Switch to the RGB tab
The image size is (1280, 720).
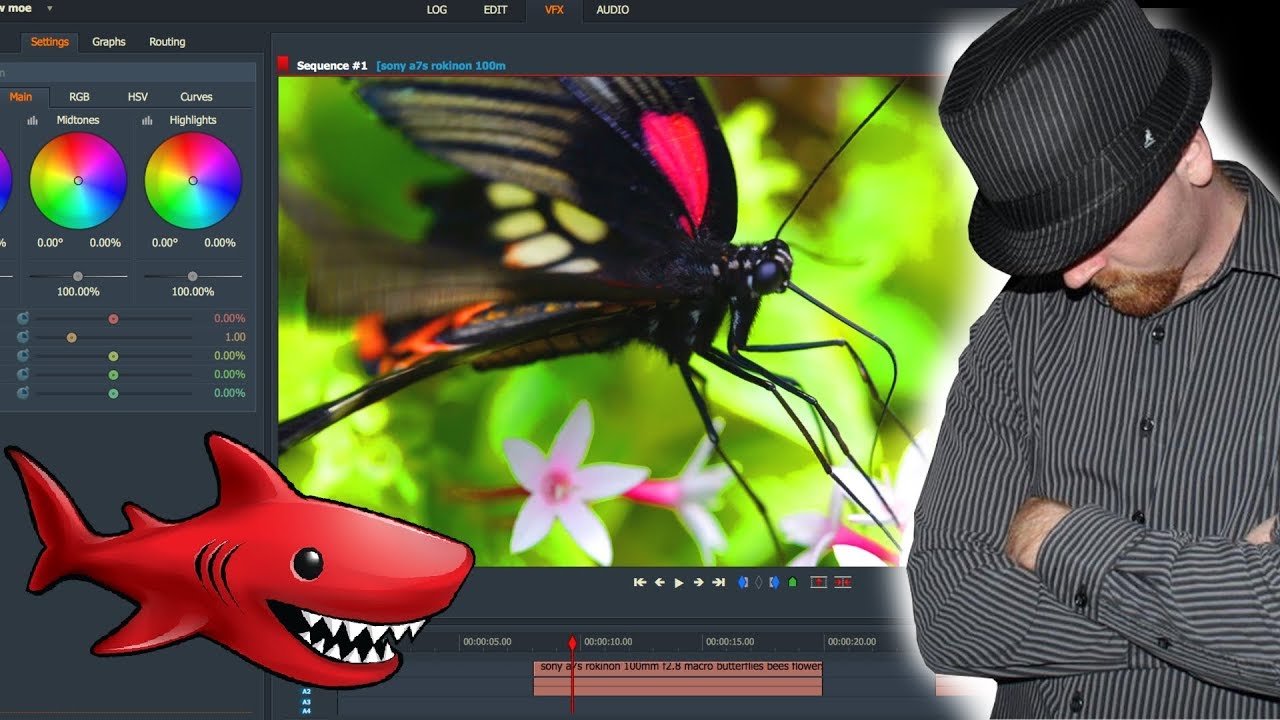(79, 97)
